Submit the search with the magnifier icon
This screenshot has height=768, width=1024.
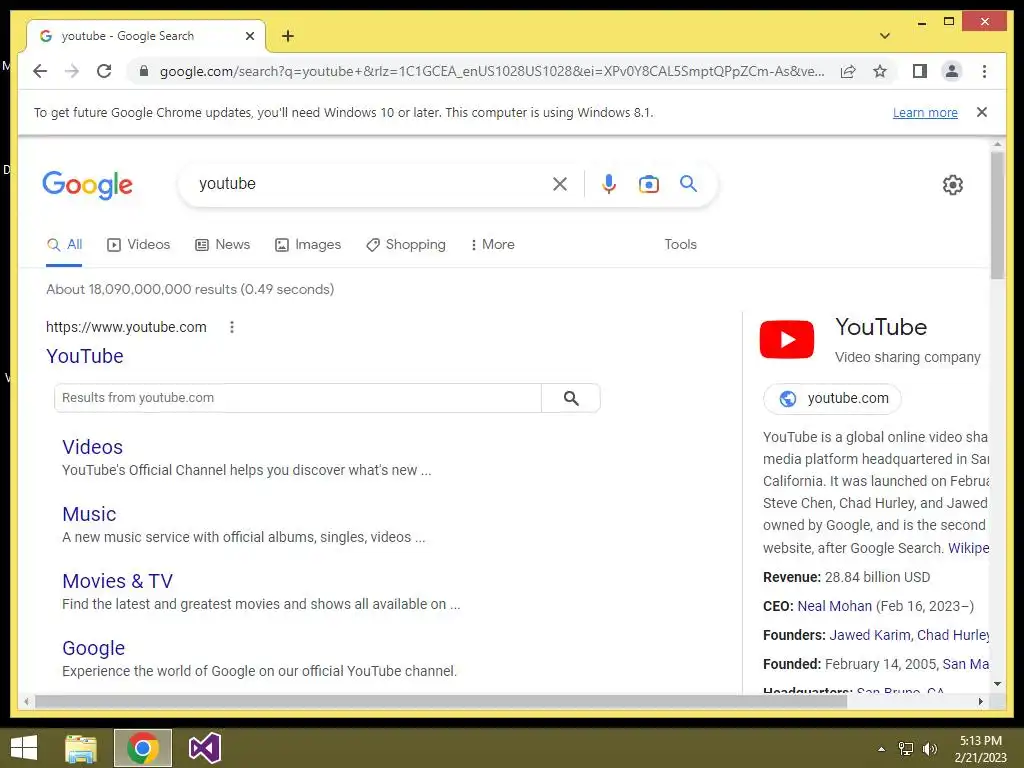tap(688, 184)
